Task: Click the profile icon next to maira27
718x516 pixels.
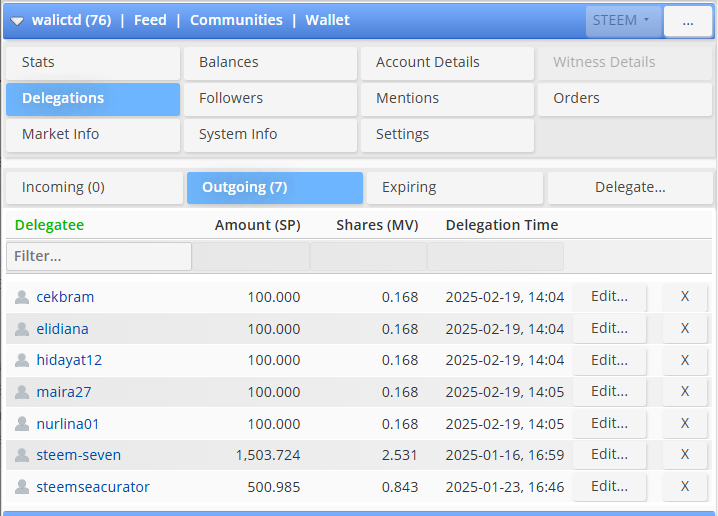Action: (22, 392)
